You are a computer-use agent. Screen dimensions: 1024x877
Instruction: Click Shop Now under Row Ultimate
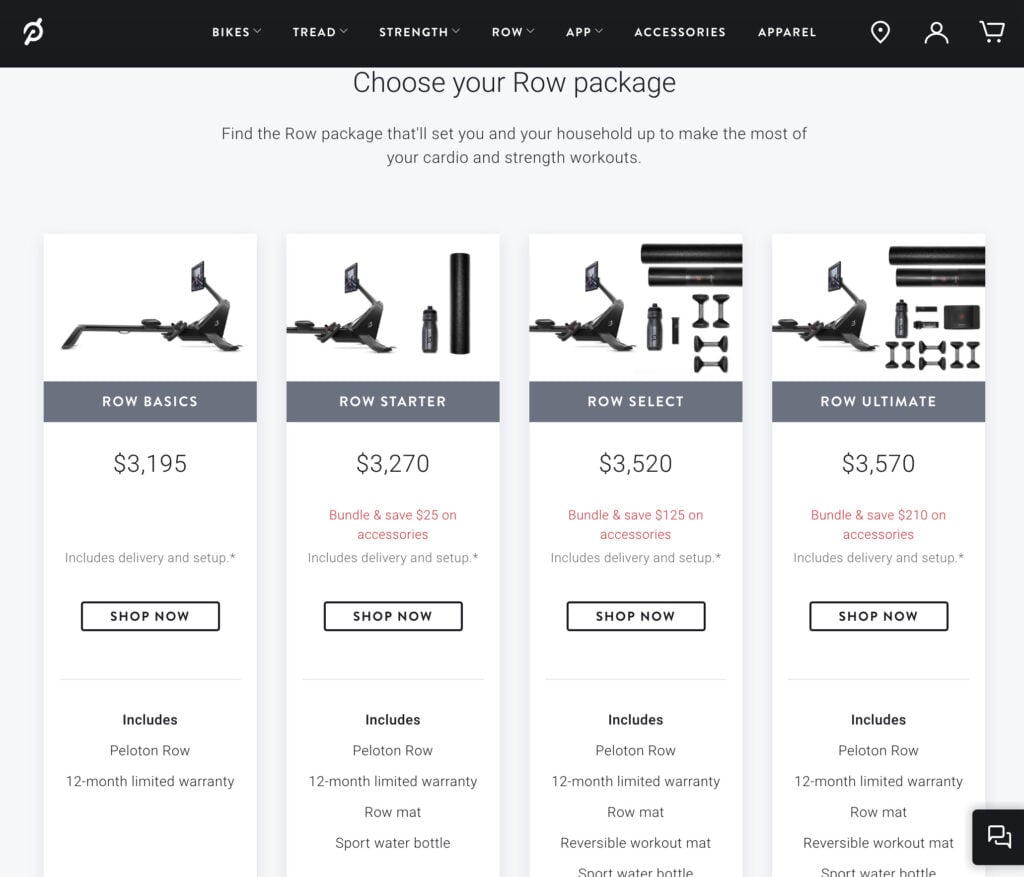click(878, 616)
